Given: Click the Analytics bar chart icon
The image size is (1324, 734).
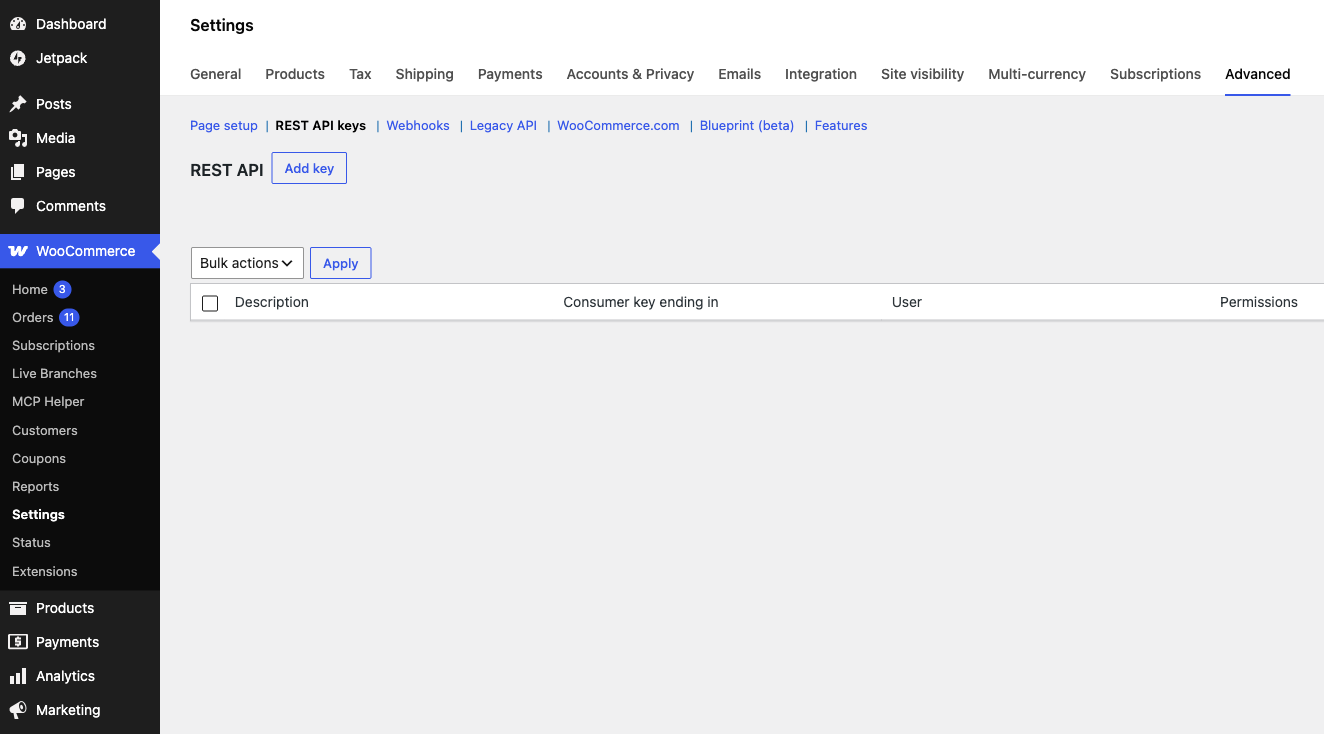Looking at the screenshot, I should pos(18,676).
